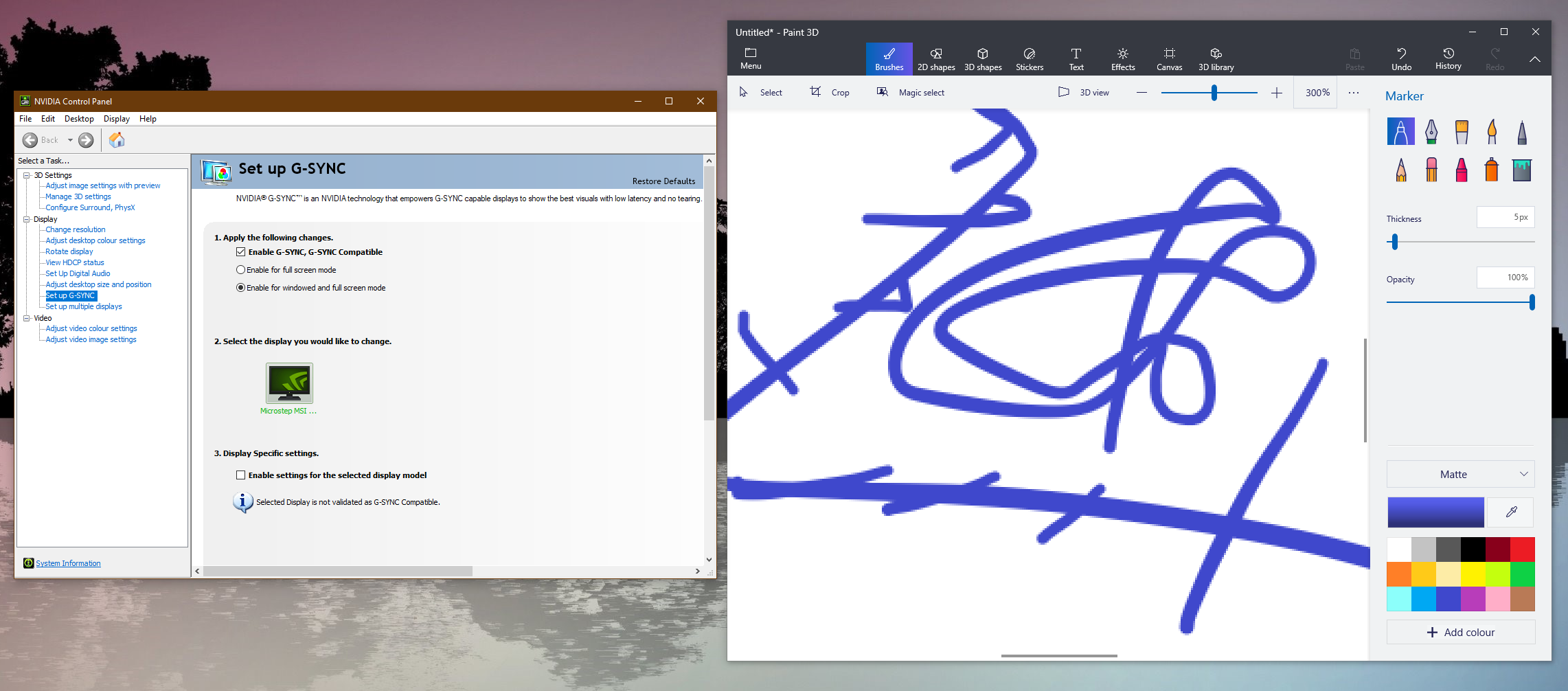The image size is (1568, 691).
Task: Select the Fill bucket tool
Action: point(1522,170)
